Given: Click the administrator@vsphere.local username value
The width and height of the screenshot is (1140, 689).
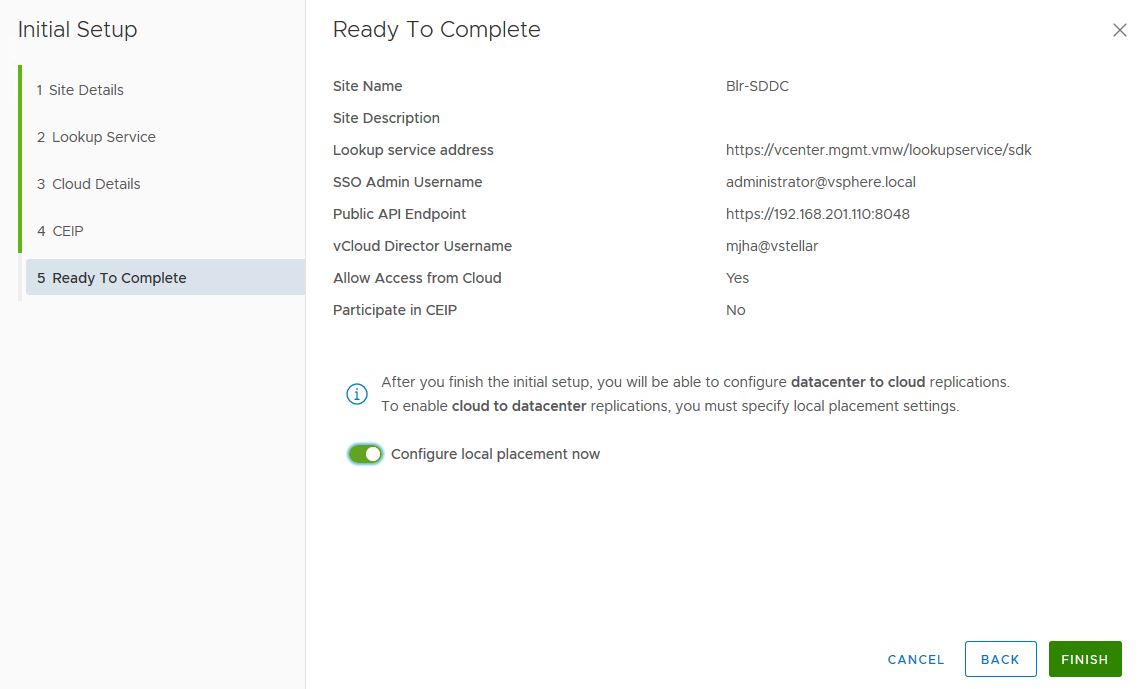Looking at the screenshot, I should click(x=820, y=182).
